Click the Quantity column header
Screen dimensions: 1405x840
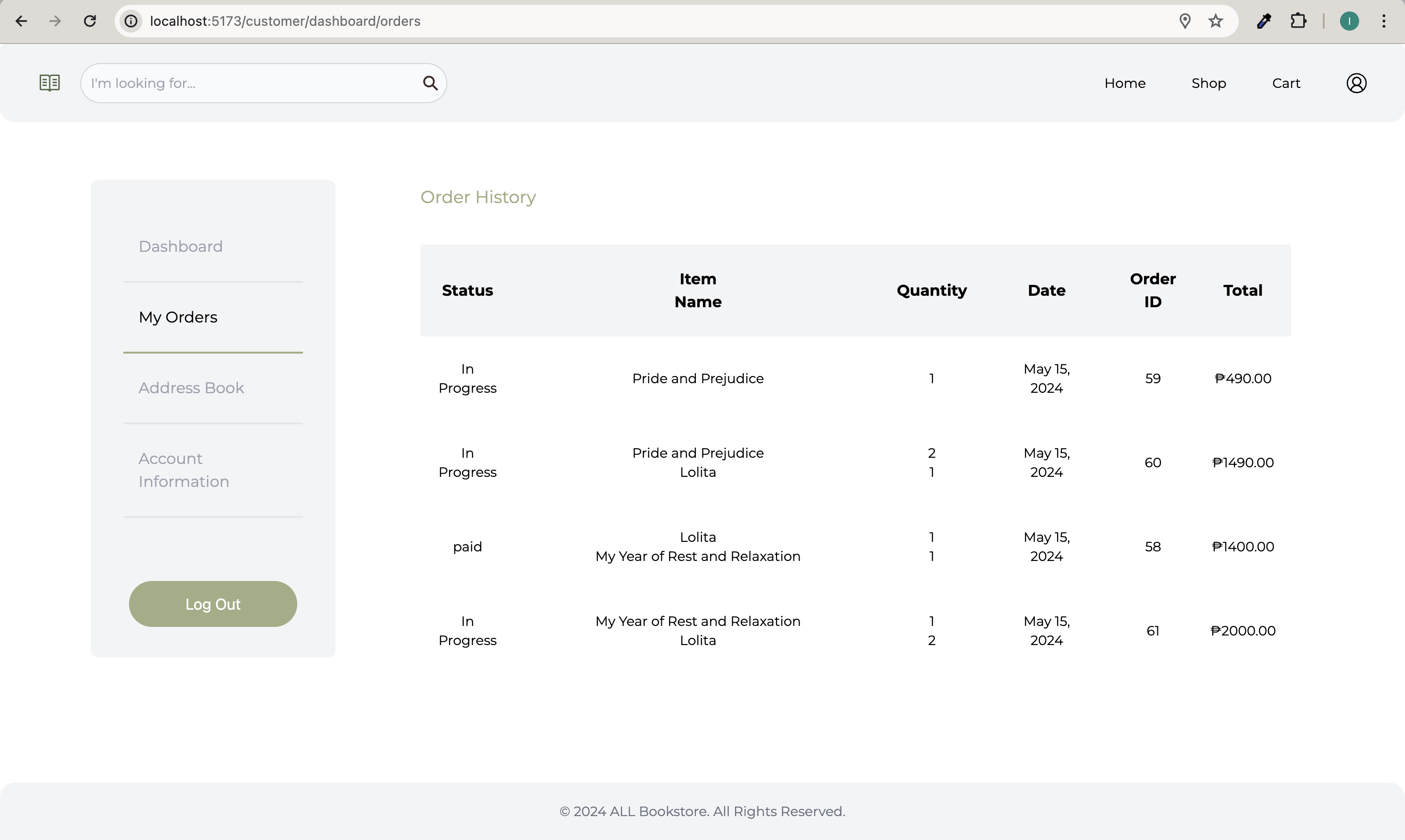click(932, 291)
